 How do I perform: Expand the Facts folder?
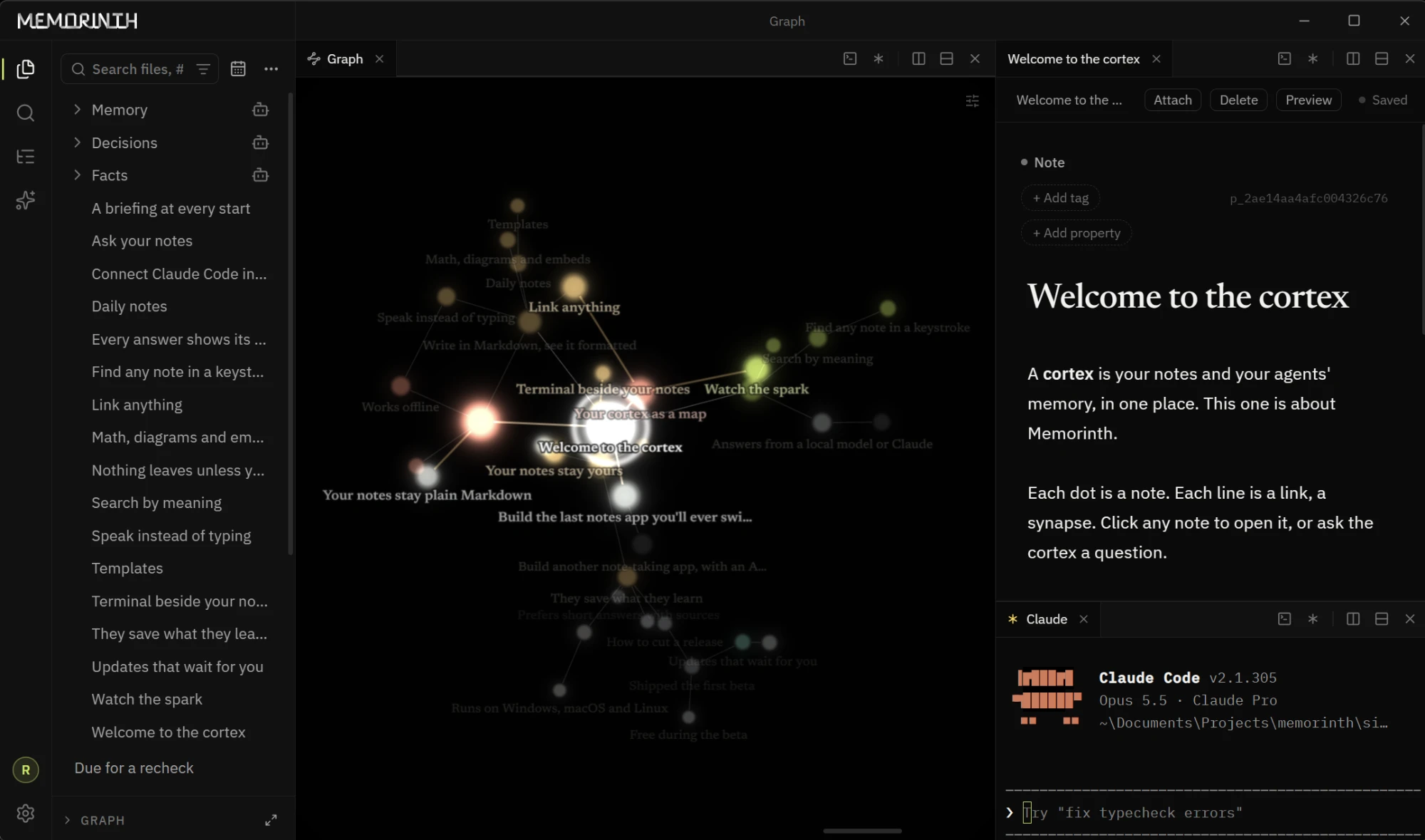coord(77,175)
